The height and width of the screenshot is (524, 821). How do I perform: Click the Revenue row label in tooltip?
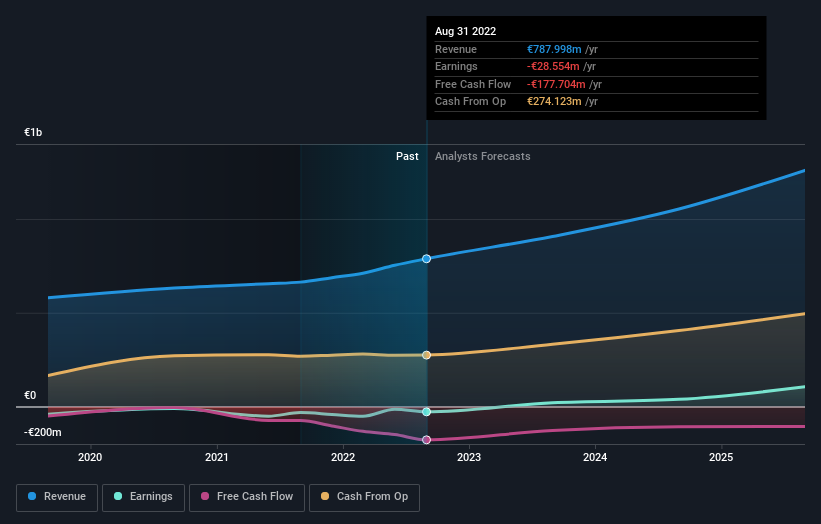pyautogui.click(x=456, y=49)
